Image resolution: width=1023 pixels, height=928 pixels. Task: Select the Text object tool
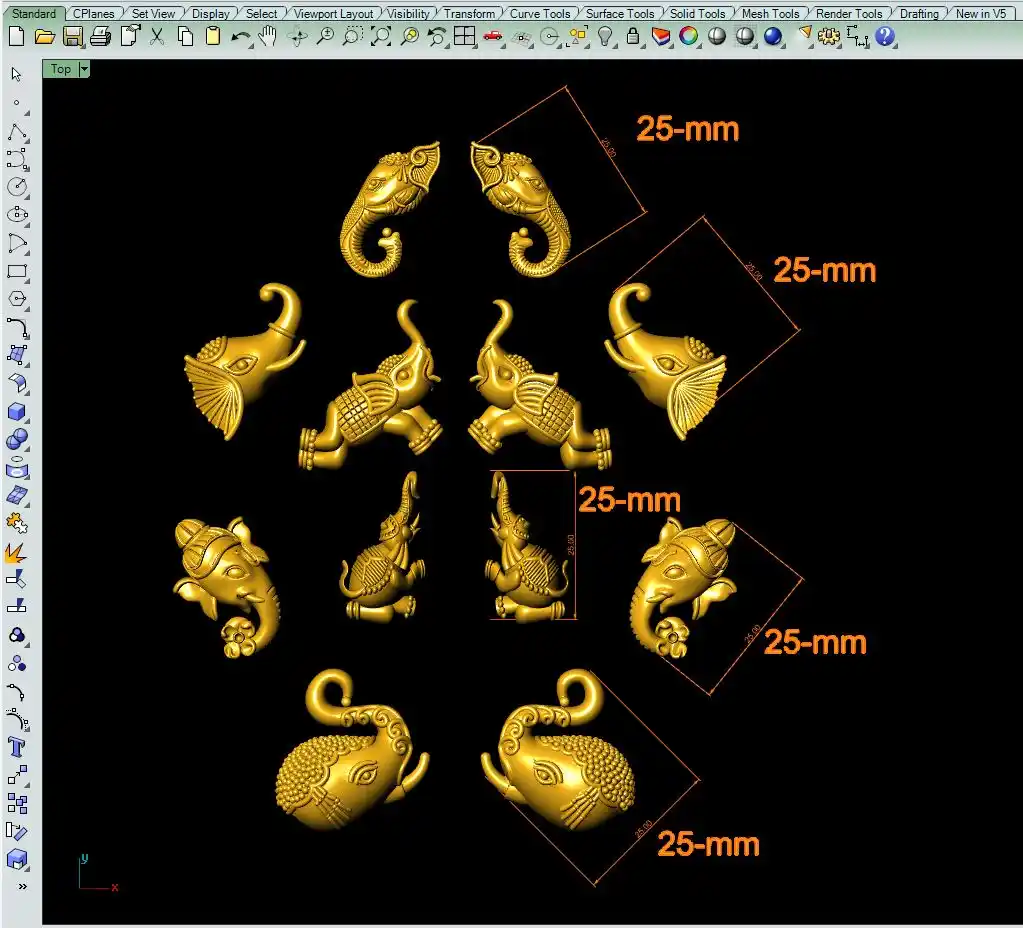tap(17, 746)
